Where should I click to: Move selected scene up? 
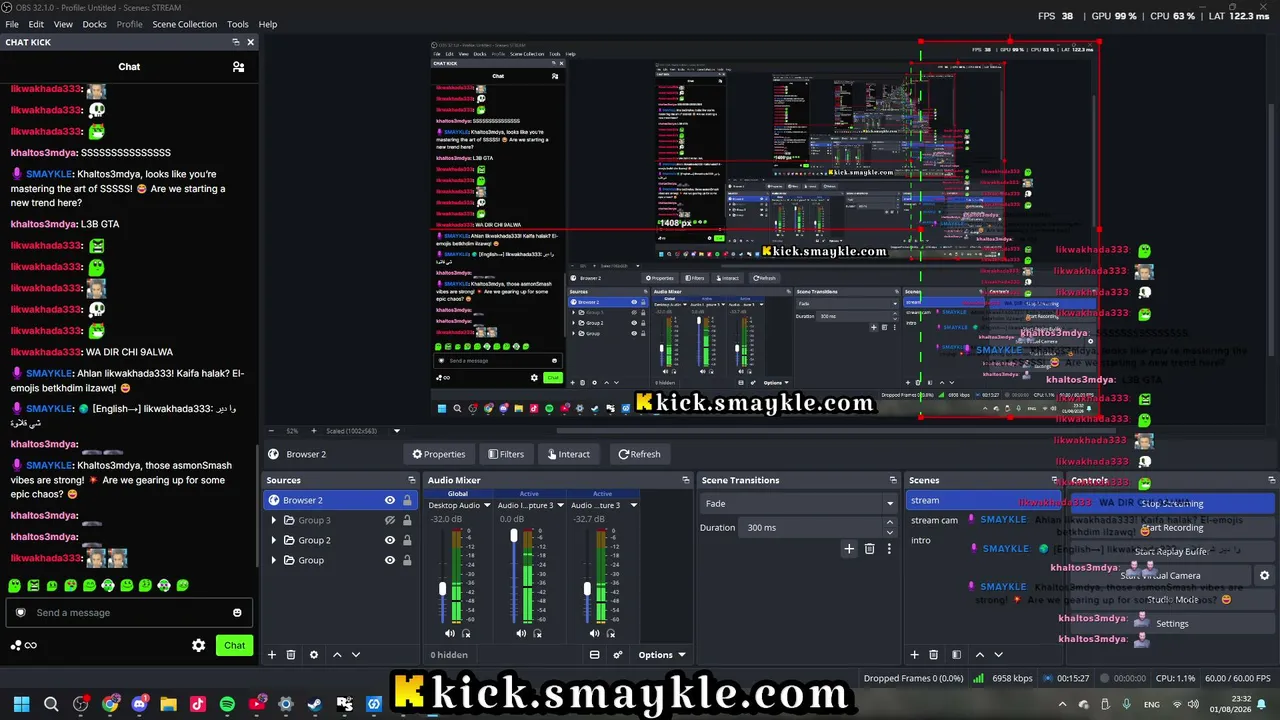[980, 655]
